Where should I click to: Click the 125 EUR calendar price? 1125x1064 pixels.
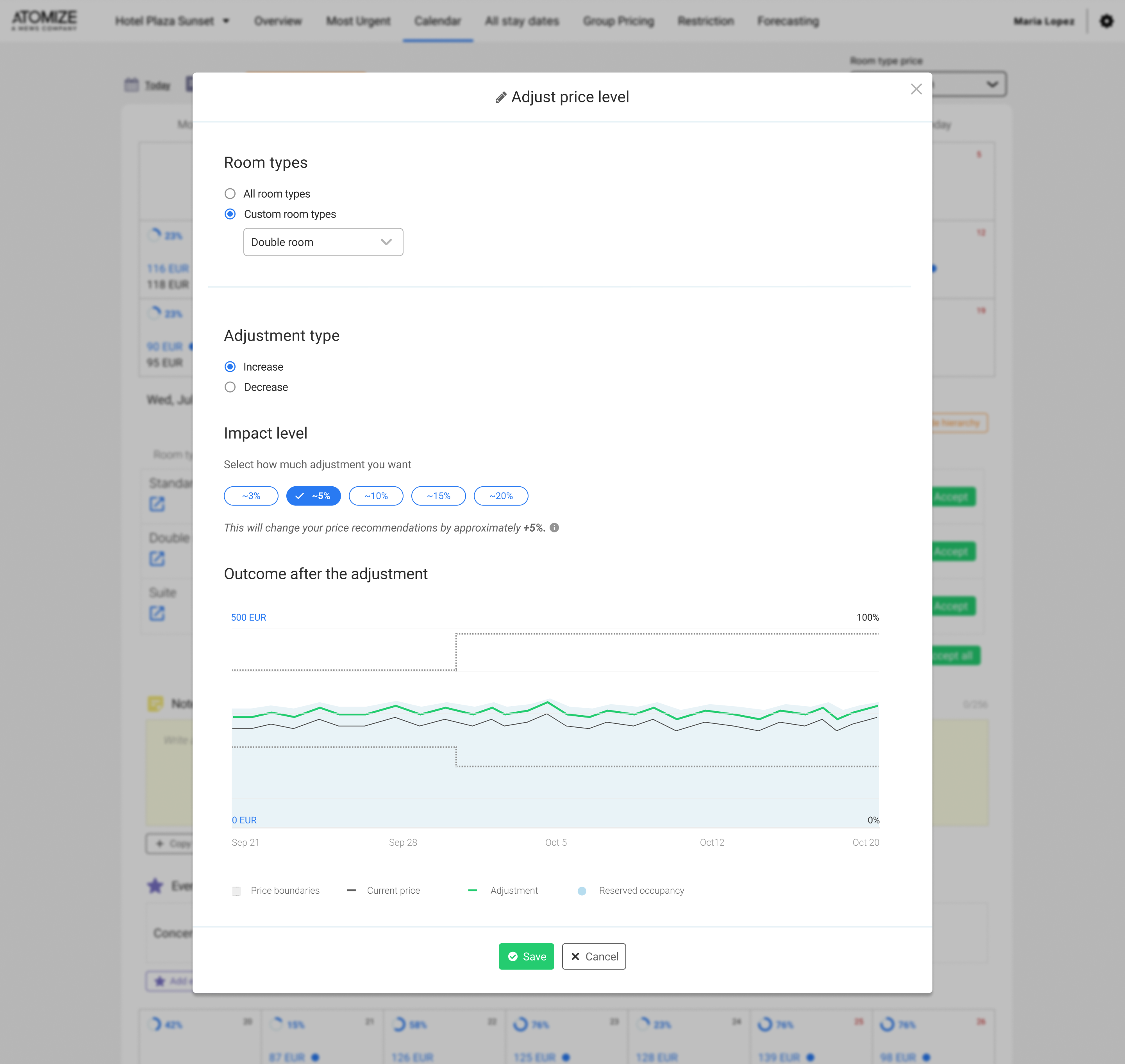[x=534, y=1057]
